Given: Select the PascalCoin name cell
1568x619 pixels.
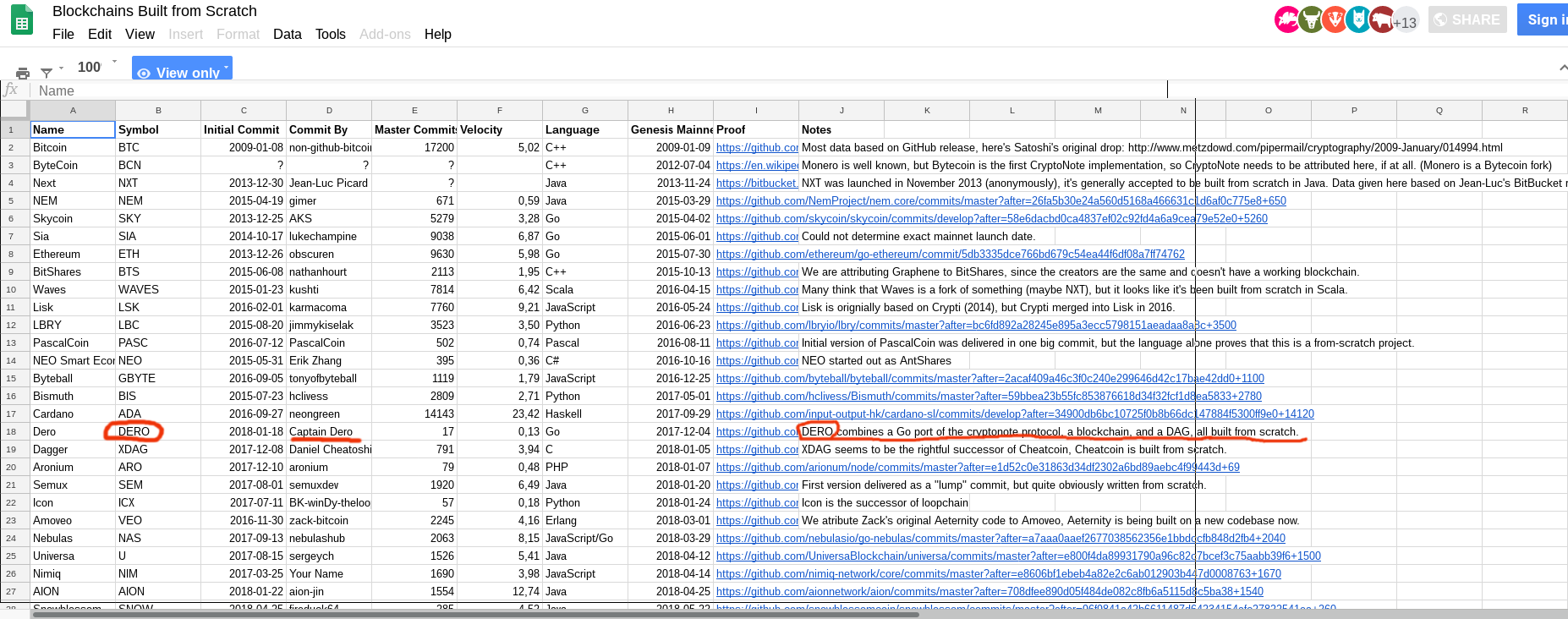Looking at the screenshot, I should click(x=73, y=342).
